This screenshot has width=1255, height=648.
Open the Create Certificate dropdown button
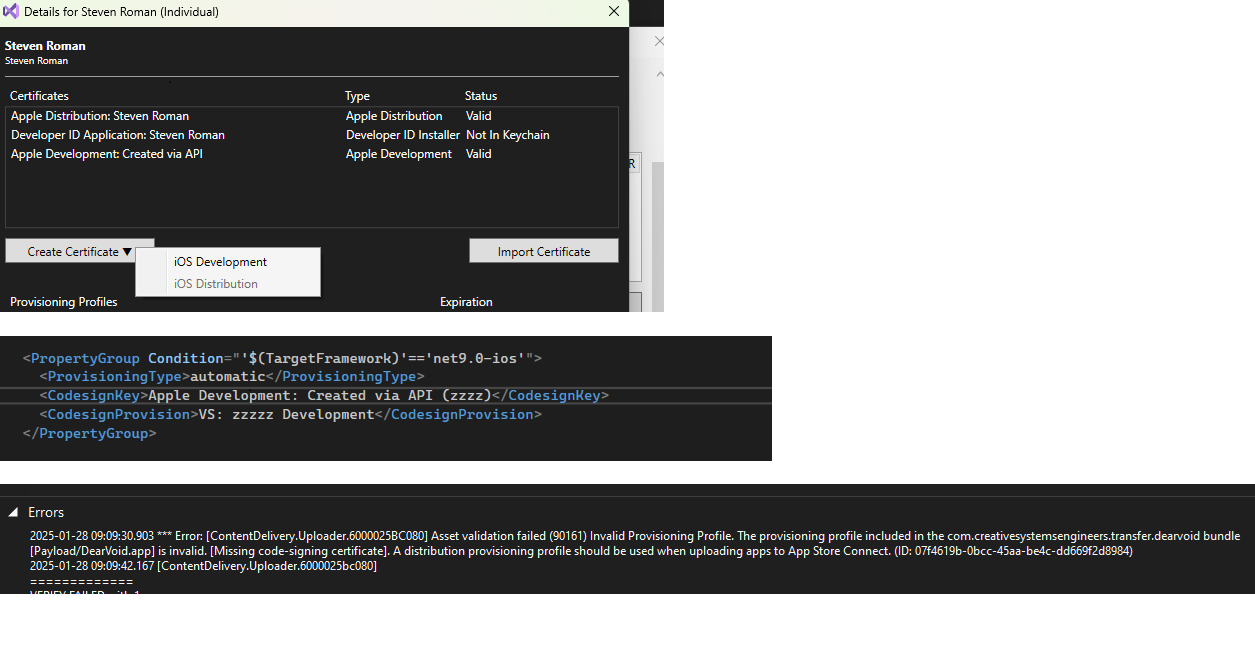click(x=80, y=251)
